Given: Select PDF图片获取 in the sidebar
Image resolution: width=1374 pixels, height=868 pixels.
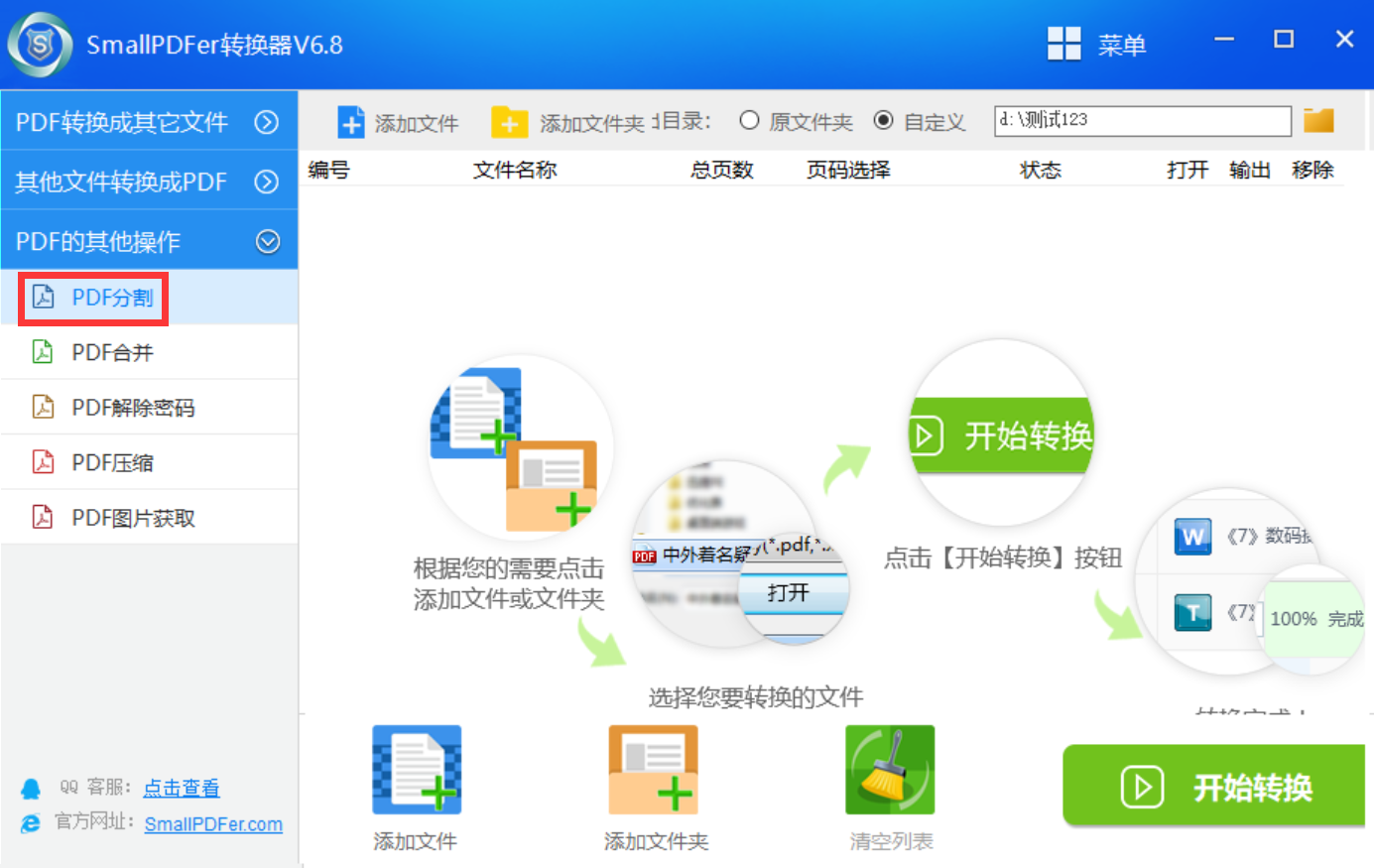Looking at the screenshot, I should point(149,517).
